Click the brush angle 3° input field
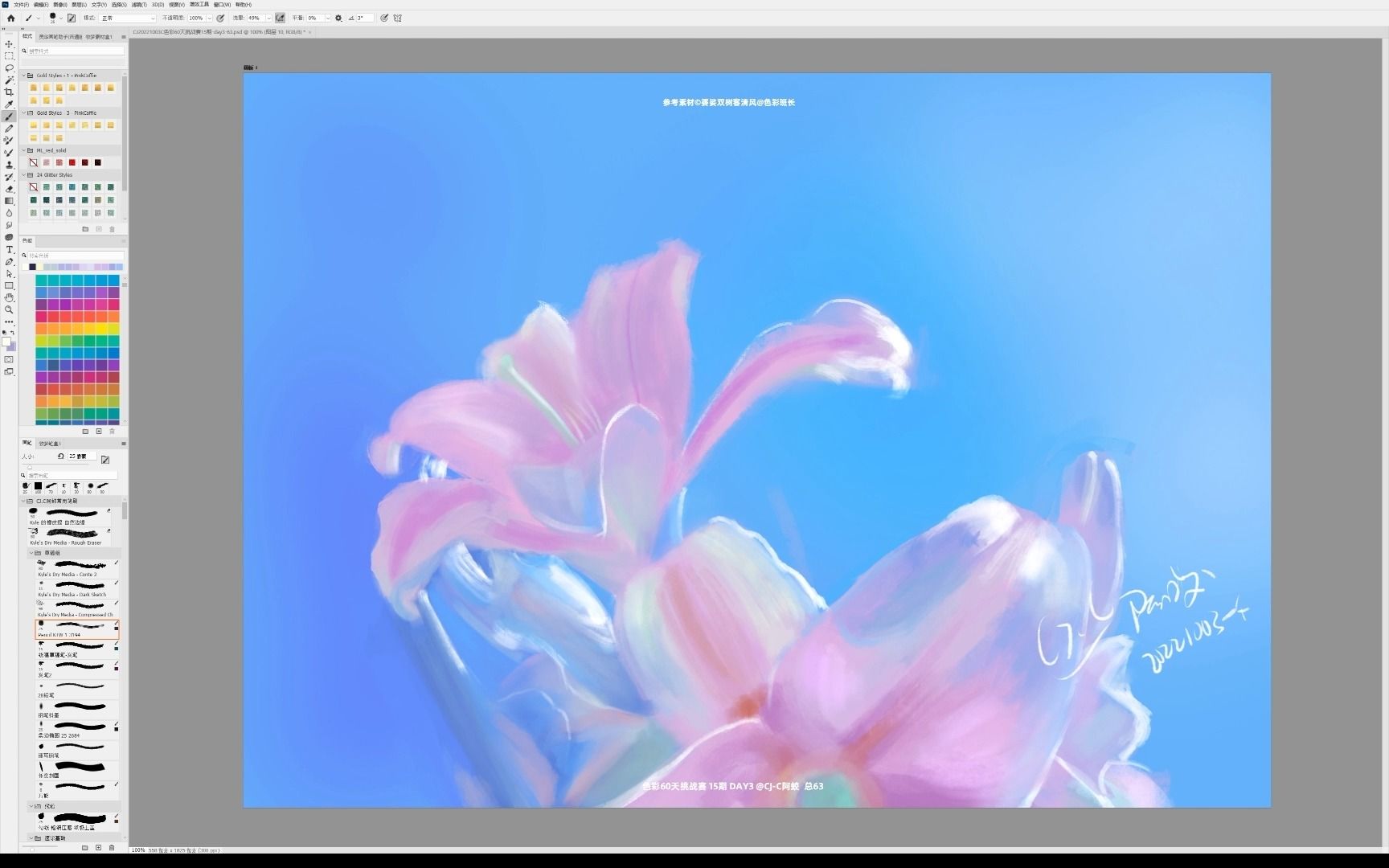1389x868 pixels. click(364, 18)
